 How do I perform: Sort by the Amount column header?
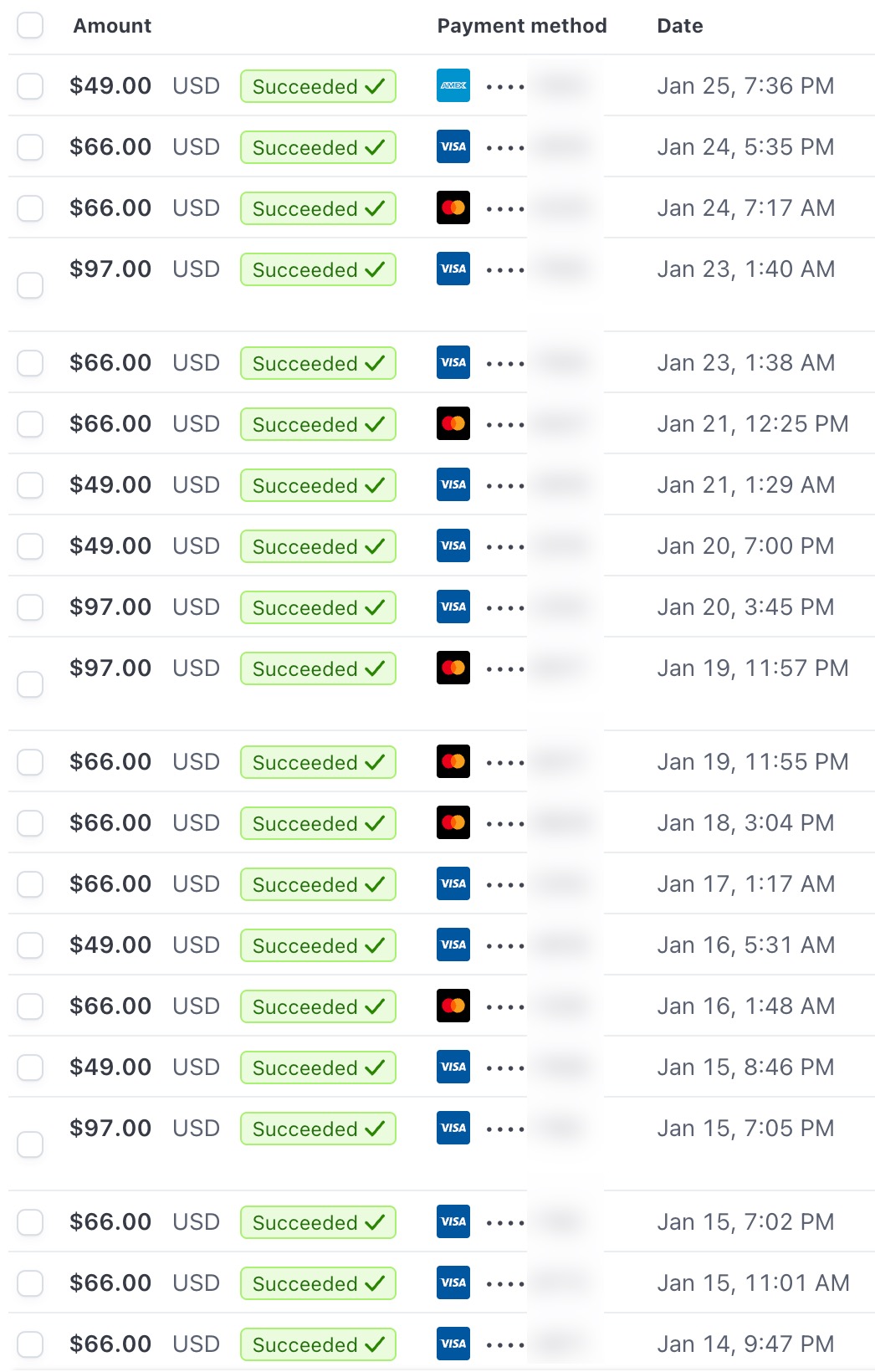tap(112, 26)
